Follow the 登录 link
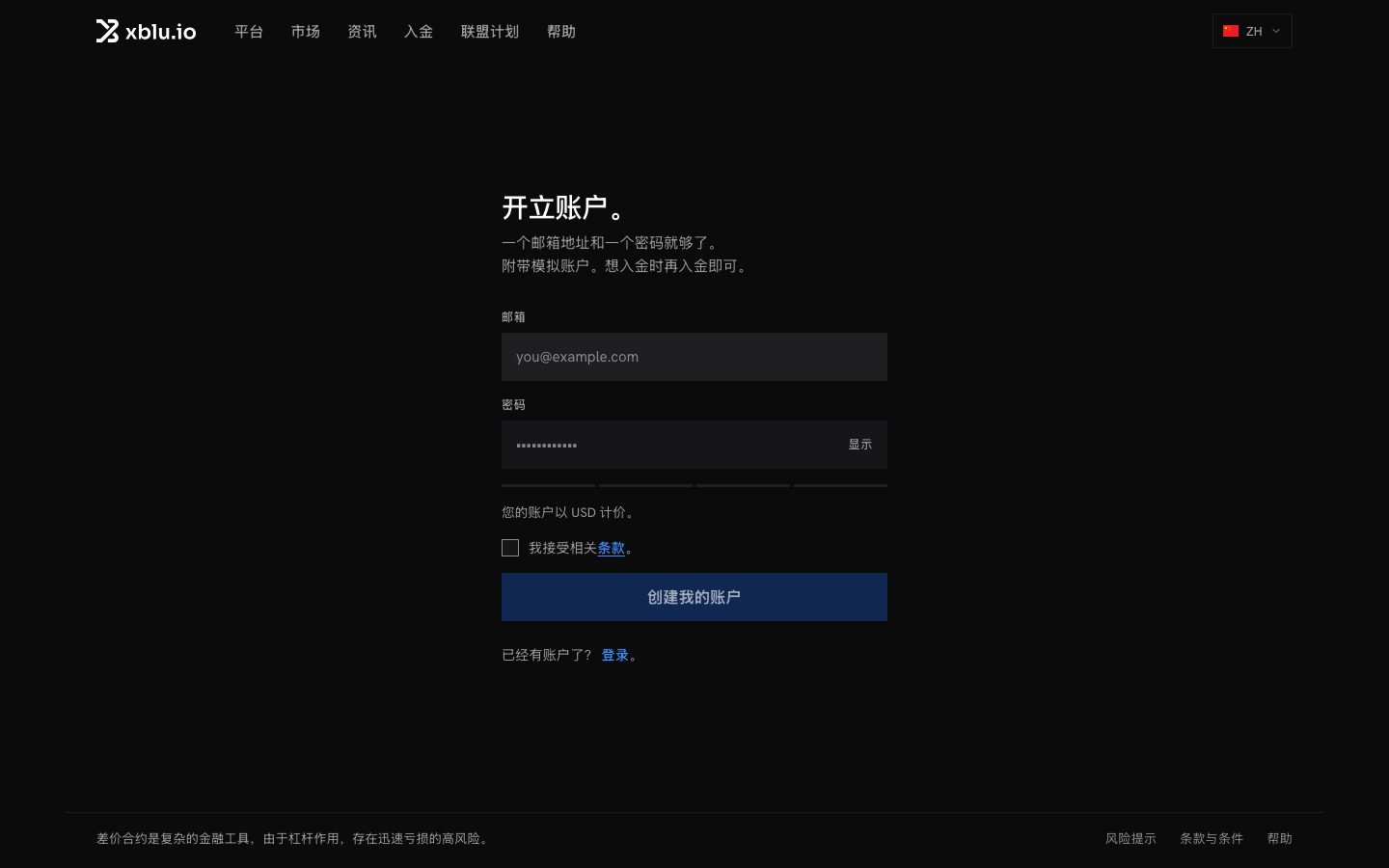The height and width of the screenshot is (868, 1389). [x=615, y=655]
